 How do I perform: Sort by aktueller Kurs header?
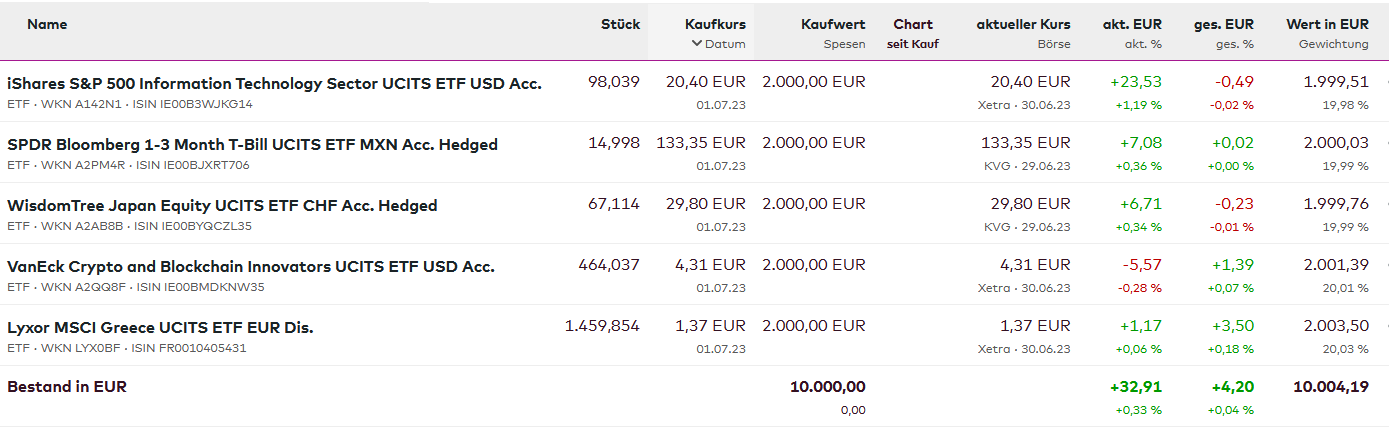point(1023,24)
